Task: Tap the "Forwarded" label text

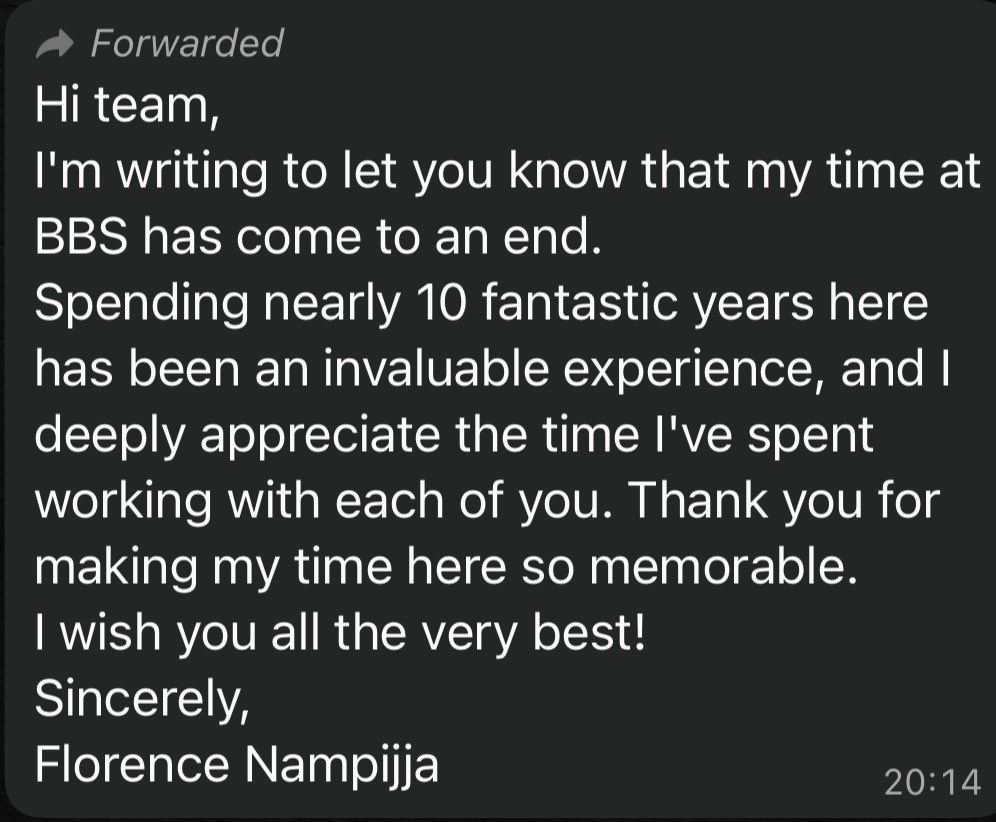Action: (186, 43)
